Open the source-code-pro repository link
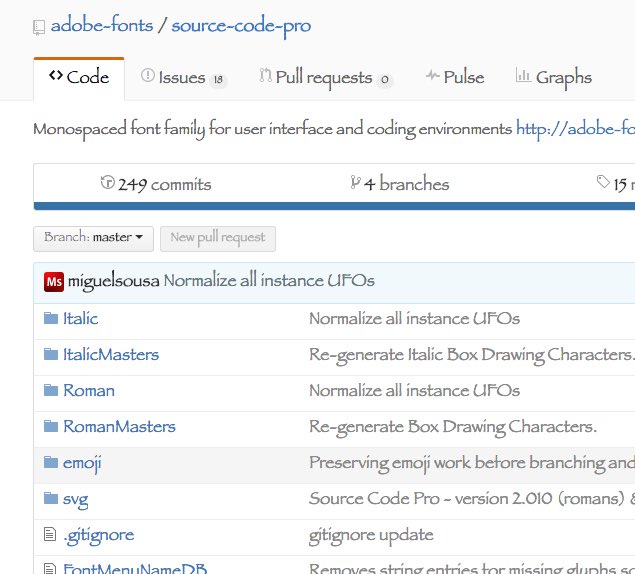Image resolution: width=635 pixels, height=574 pixels. point(241,27)
